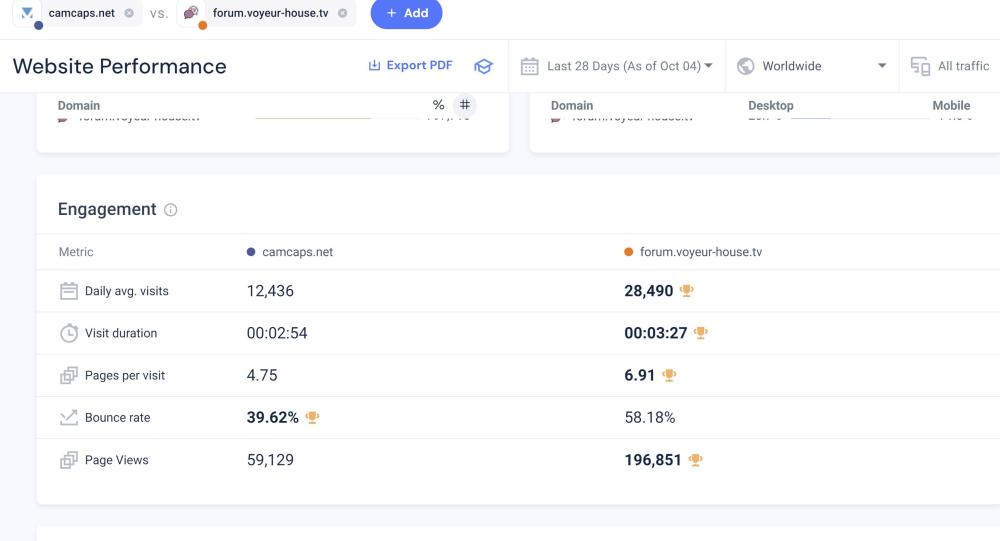This screenshot has width=1000, height=541.
Task: Open the All traffic device filter
Action: (x=950, y=66)
